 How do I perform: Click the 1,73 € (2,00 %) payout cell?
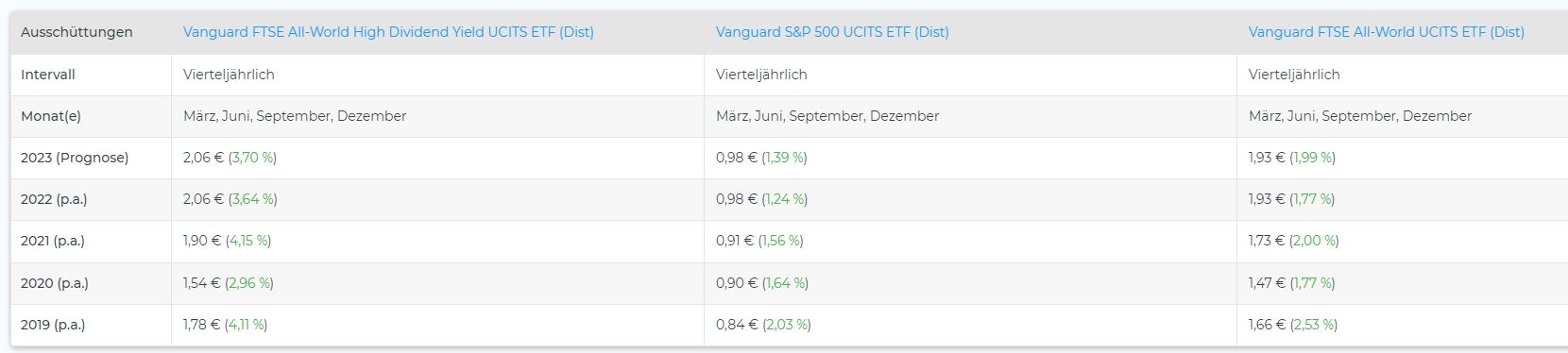click(1294, 241)
